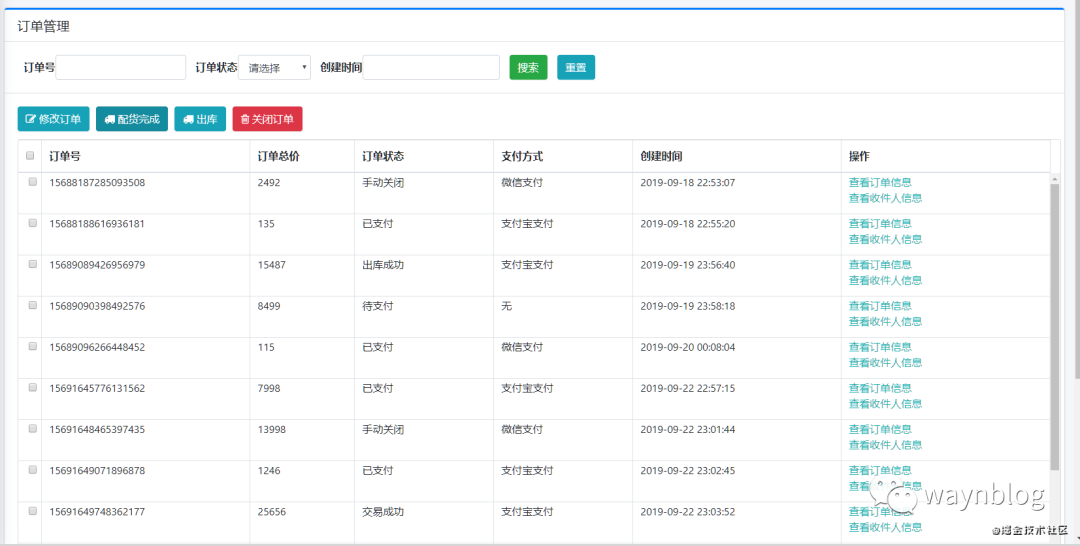The width and height of the screenshot is (1080, 546).
Task: Click the 操作 column header
Action: tap(859, 156)
